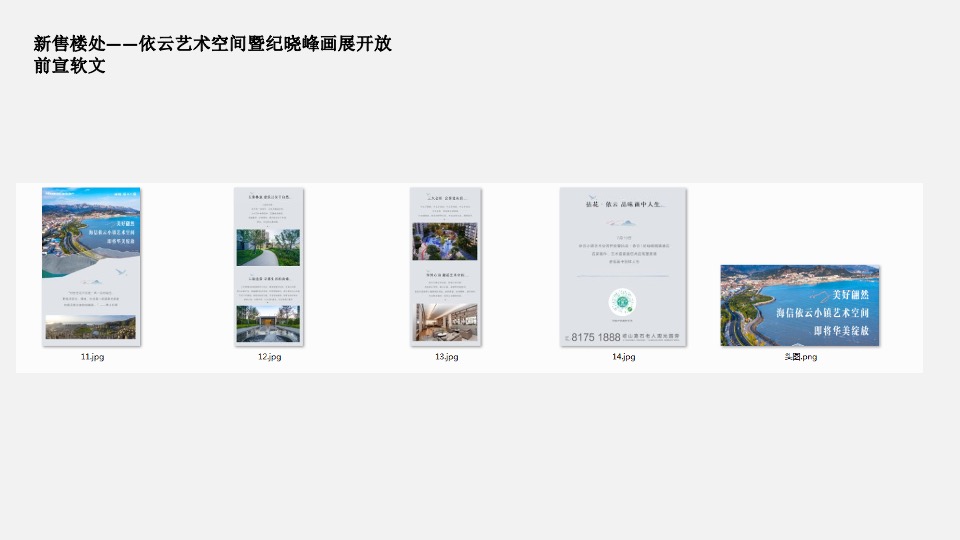Click the subtitle 前宣软文
Image resolution: width=960 pixels, height=540 pixels.
coord(69,66)
